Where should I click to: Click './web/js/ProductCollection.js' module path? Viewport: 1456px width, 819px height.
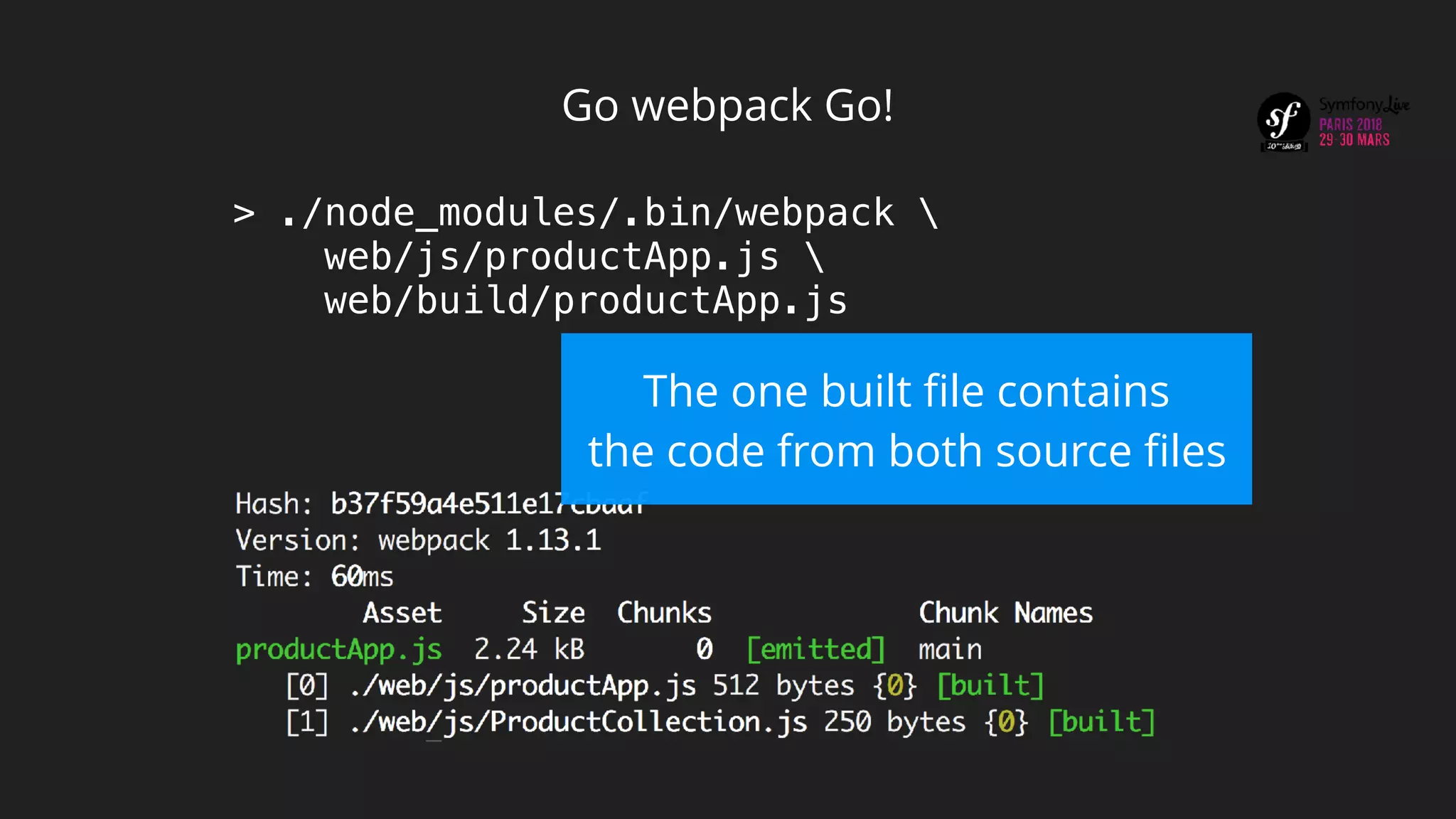point(578,722)
